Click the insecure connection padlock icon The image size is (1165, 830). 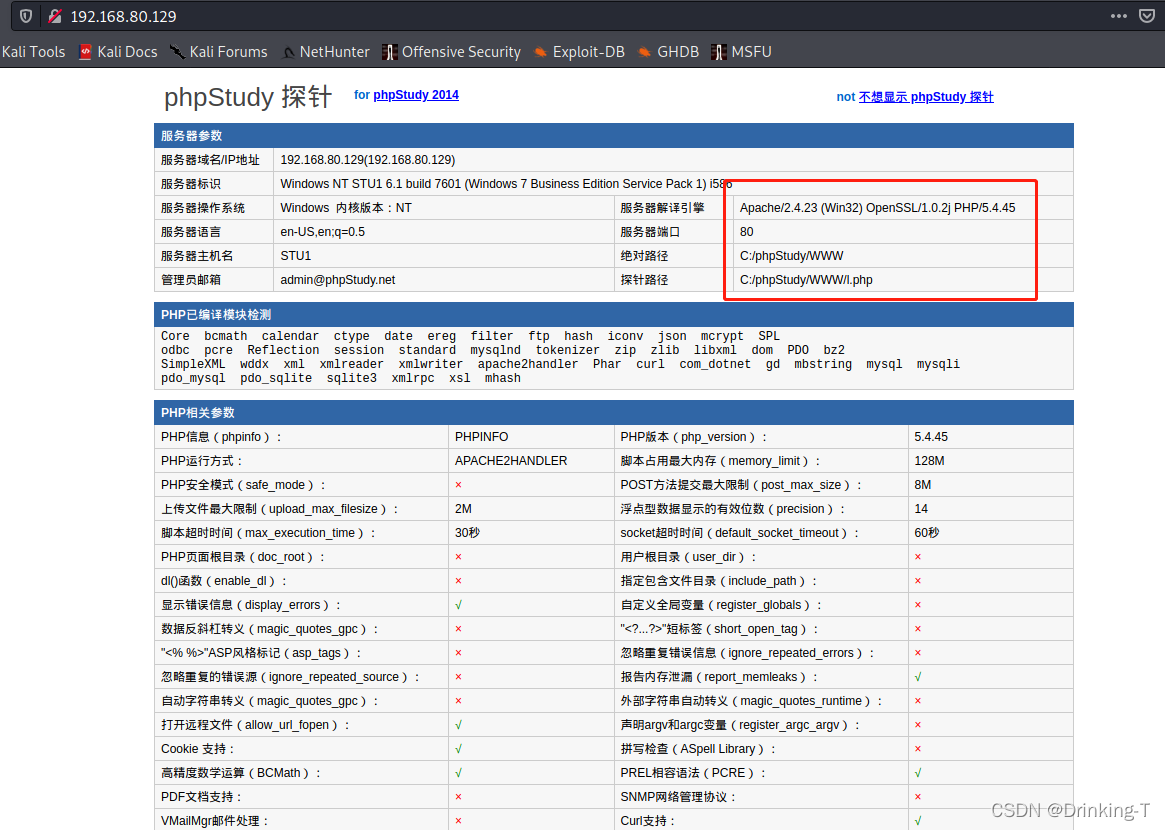point(54,16)
